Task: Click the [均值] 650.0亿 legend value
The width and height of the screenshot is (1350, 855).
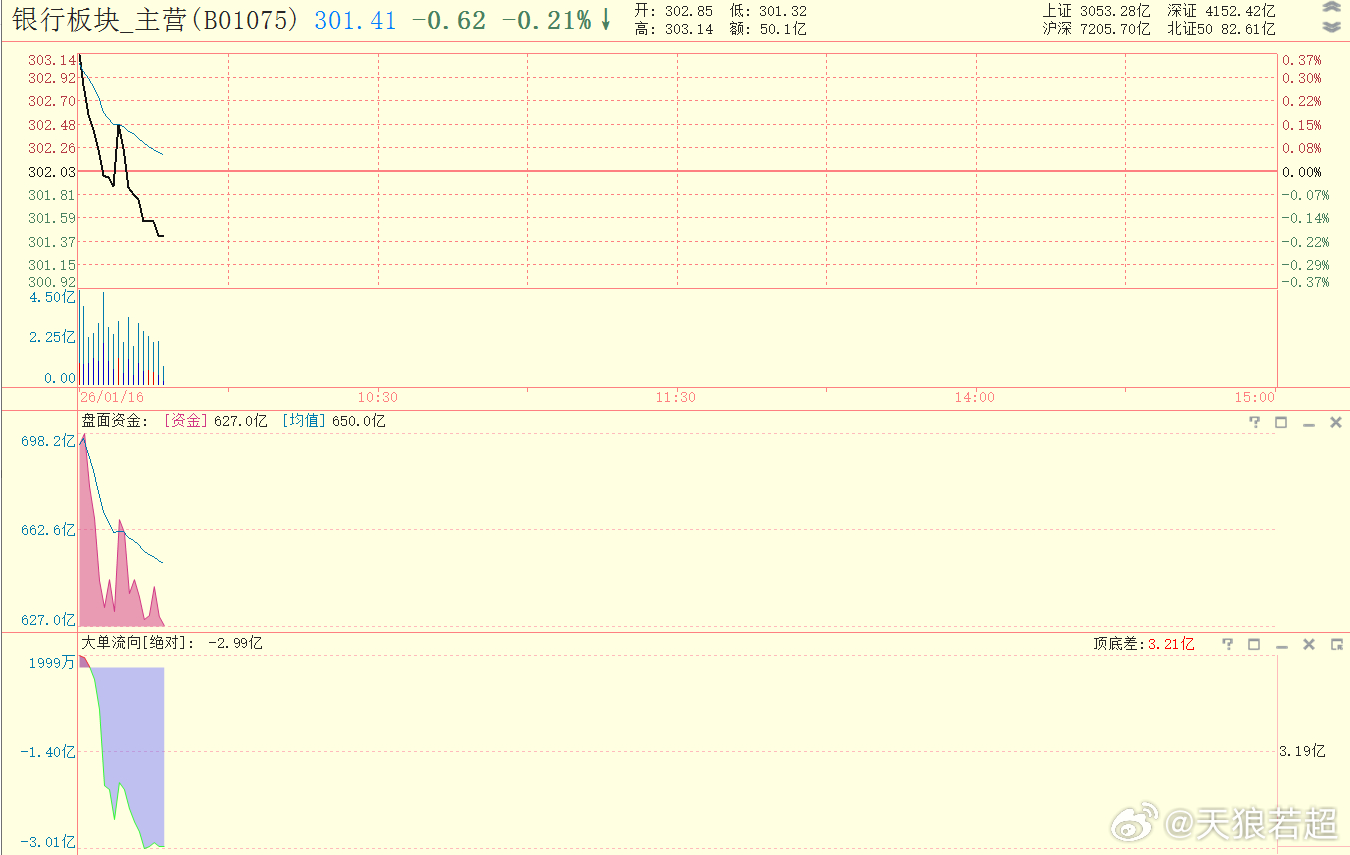Action: (x=334, y=421)
